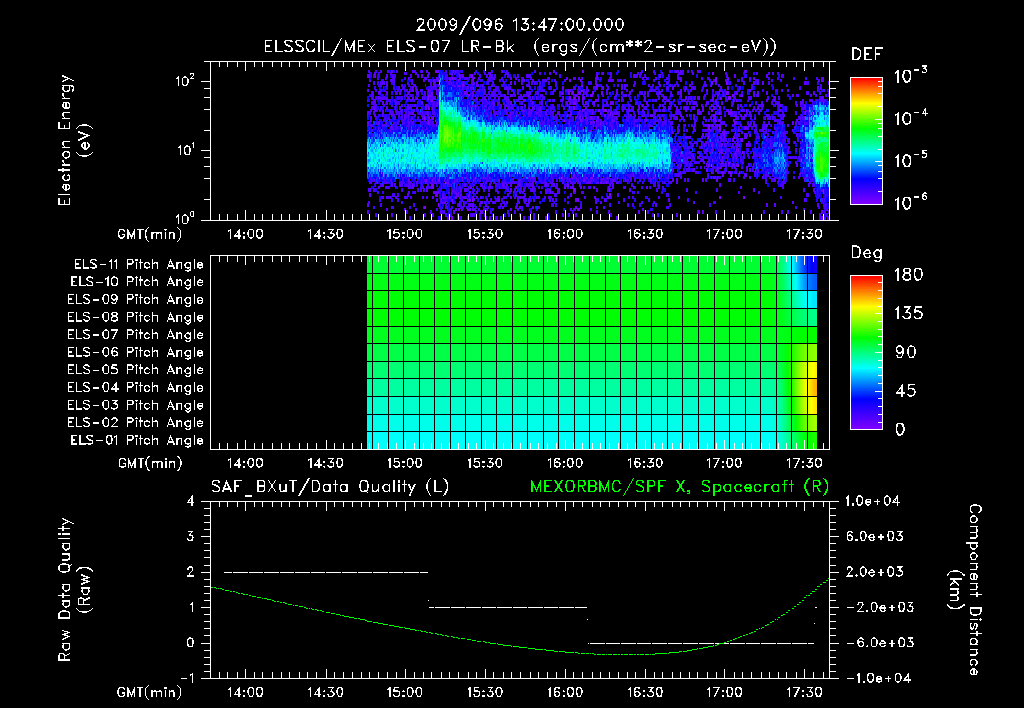Screen dimensions: 1024x708
Task: Click the 10² tick on the energy axis
Action: tap(185, 81)
